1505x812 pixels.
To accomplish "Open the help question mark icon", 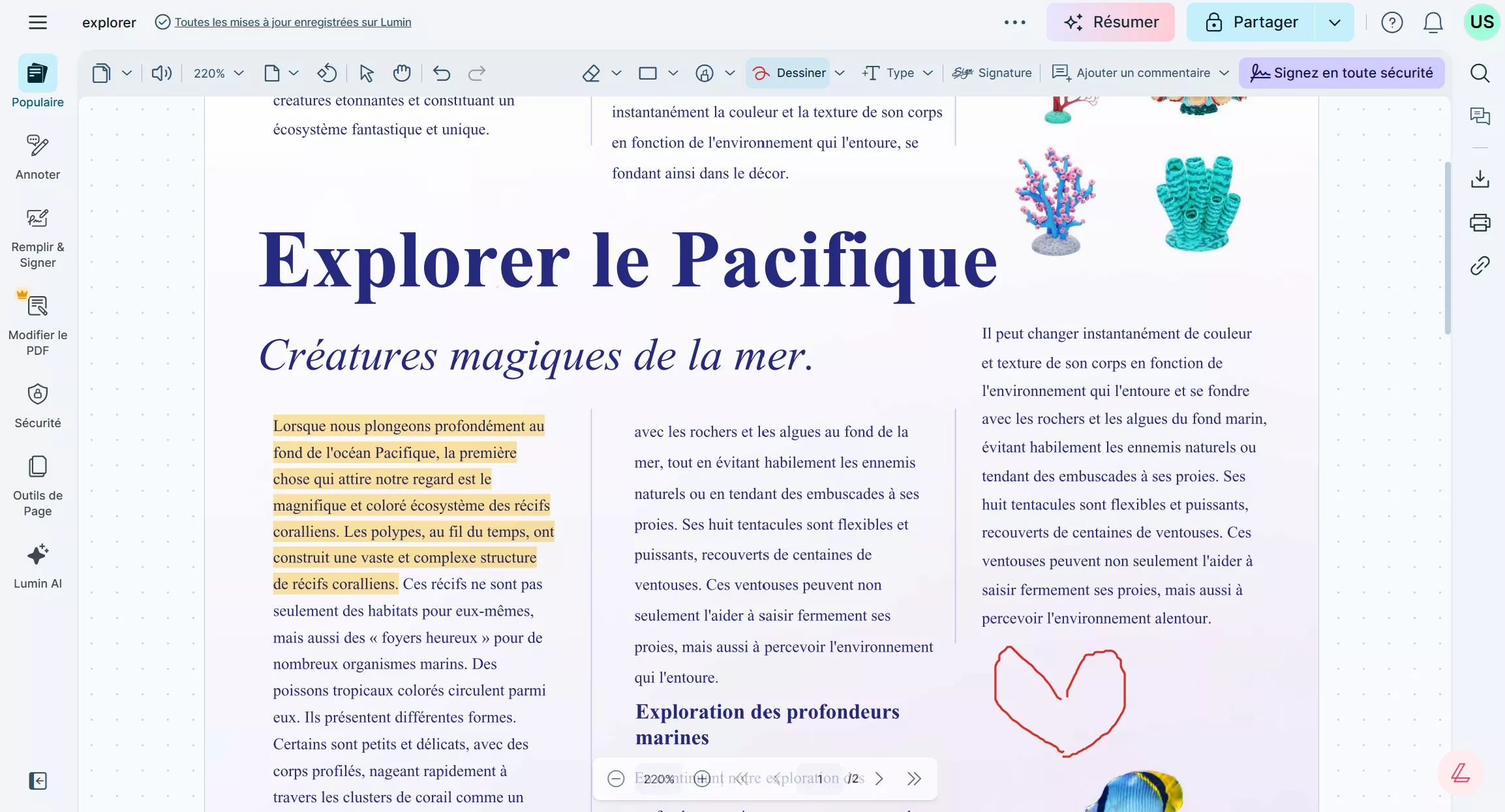I will [x=1391, y=22].
